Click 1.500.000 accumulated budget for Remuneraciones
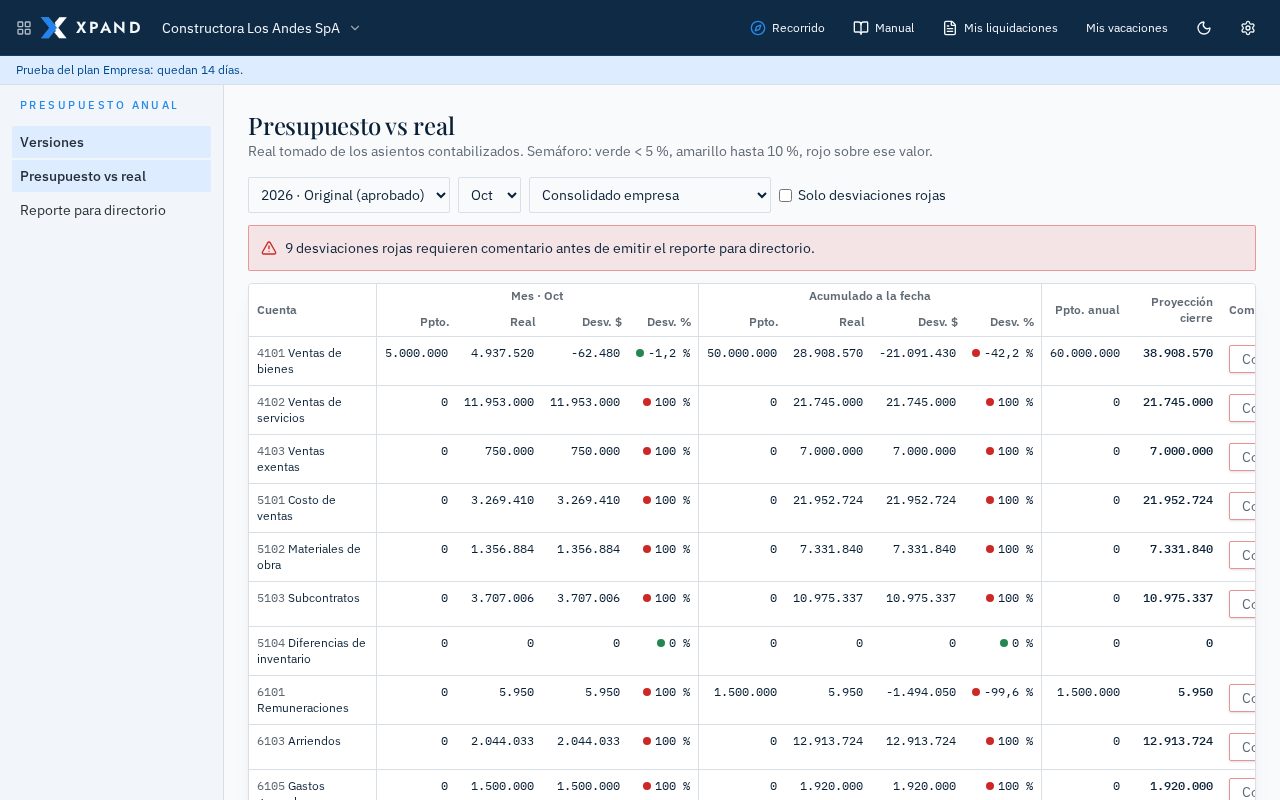The width and height of the screenshot is (1280, 800). [745, 692]
